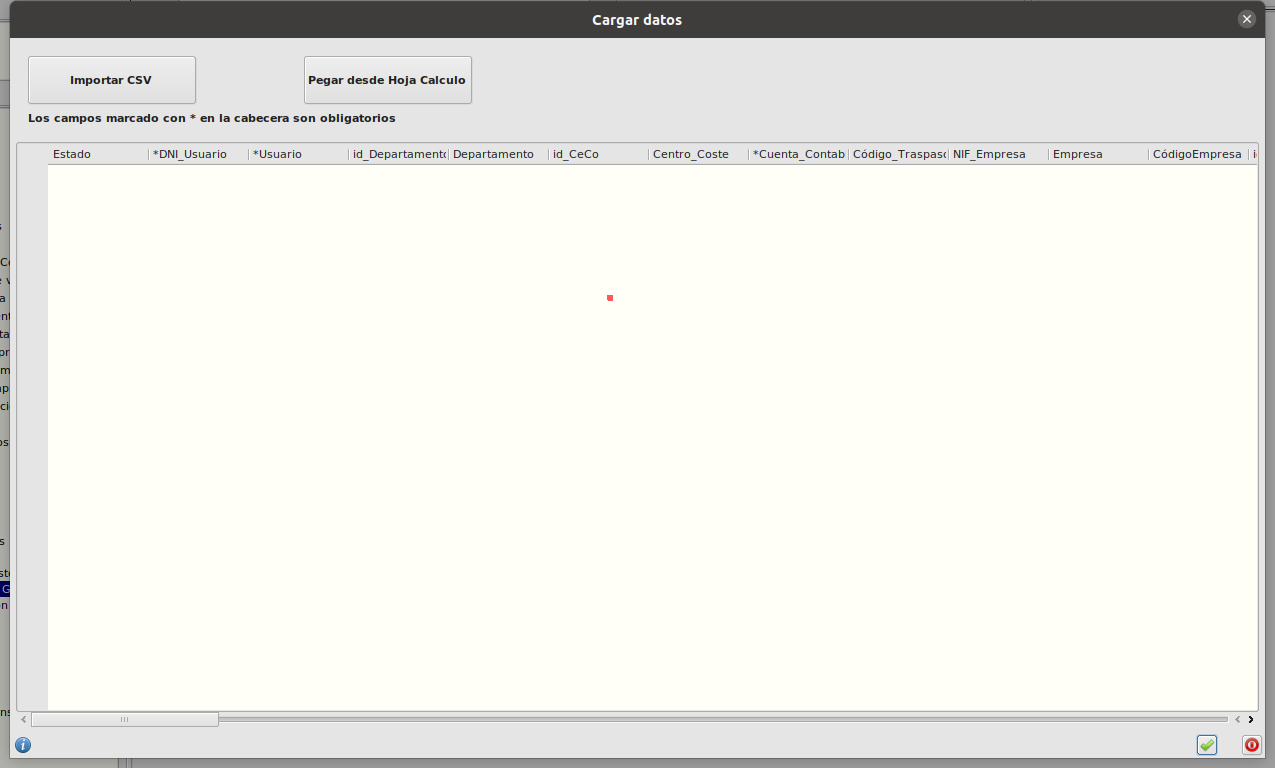1275x768 pixels.
Task: Select the Código_Traspaso column header
Action: pyautogui.click(x=898, y=154)
